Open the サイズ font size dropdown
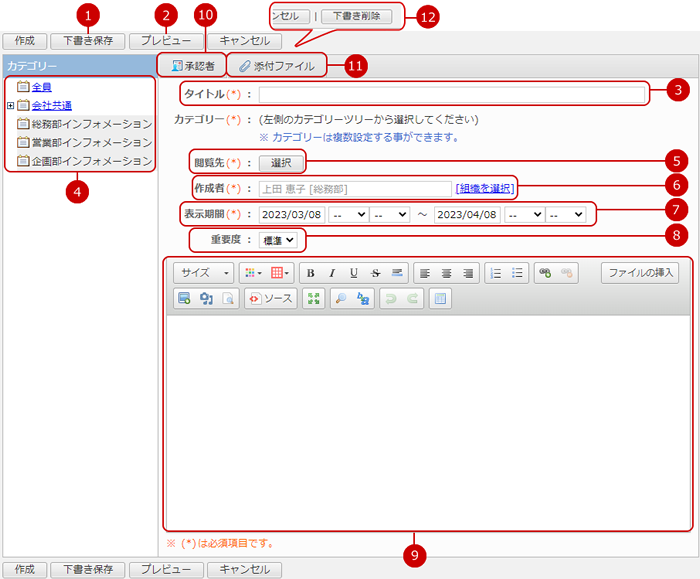Screen dimensions: 700x579 204,272
